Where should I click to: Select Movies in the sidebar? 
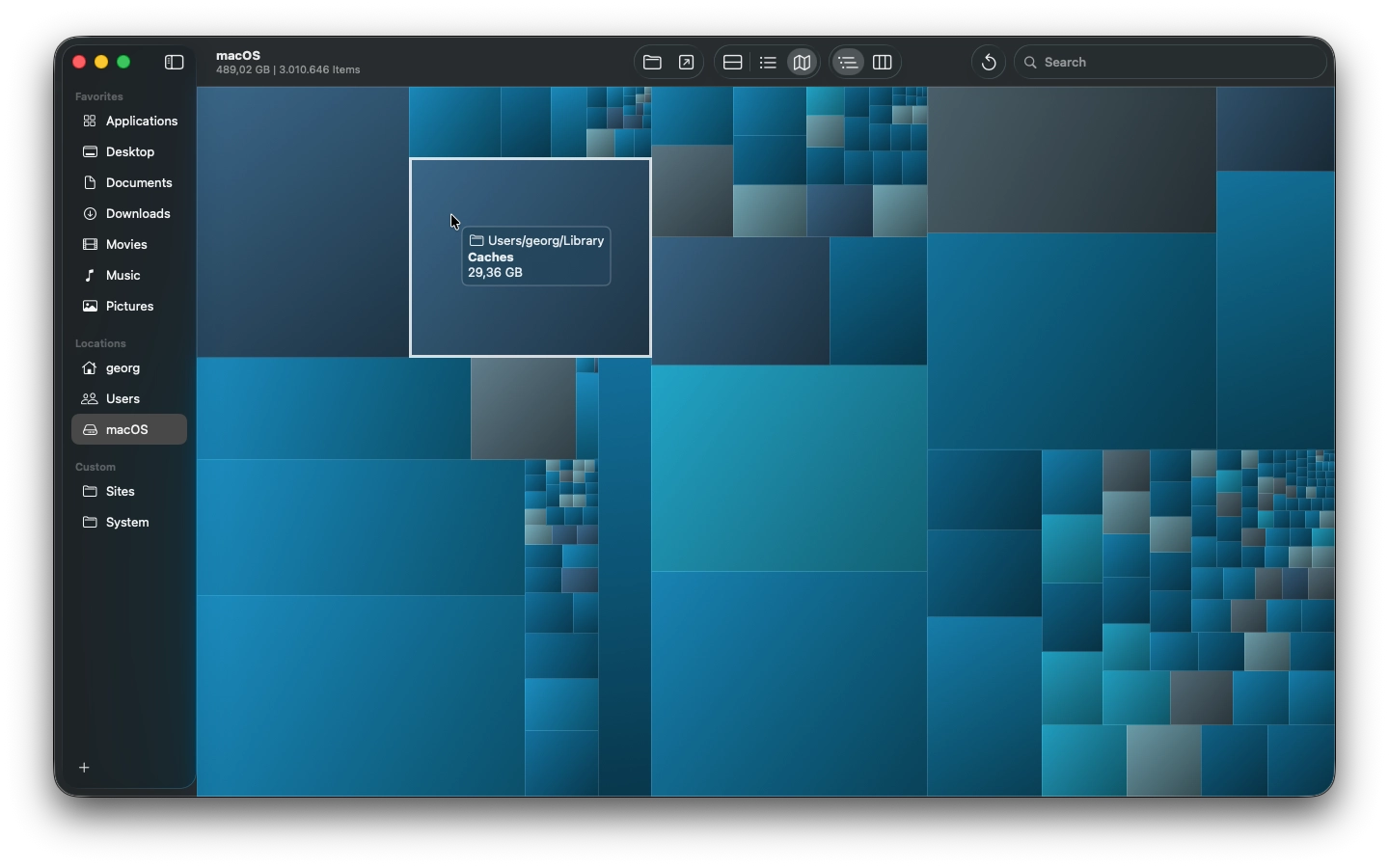point(129,245)
